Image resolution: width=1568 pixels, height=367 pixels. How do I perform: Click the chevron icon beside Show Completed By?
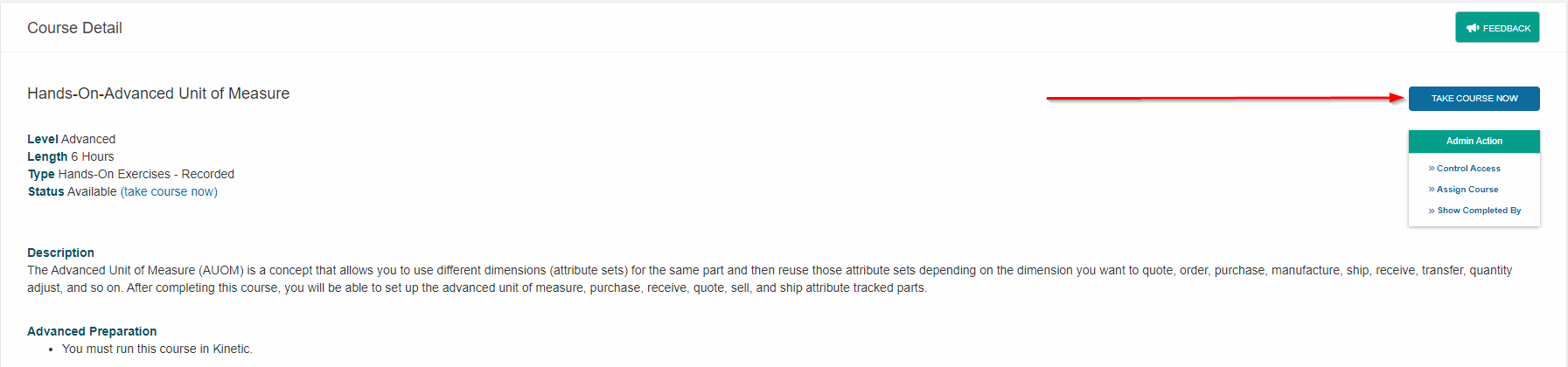pos(1432,211)
